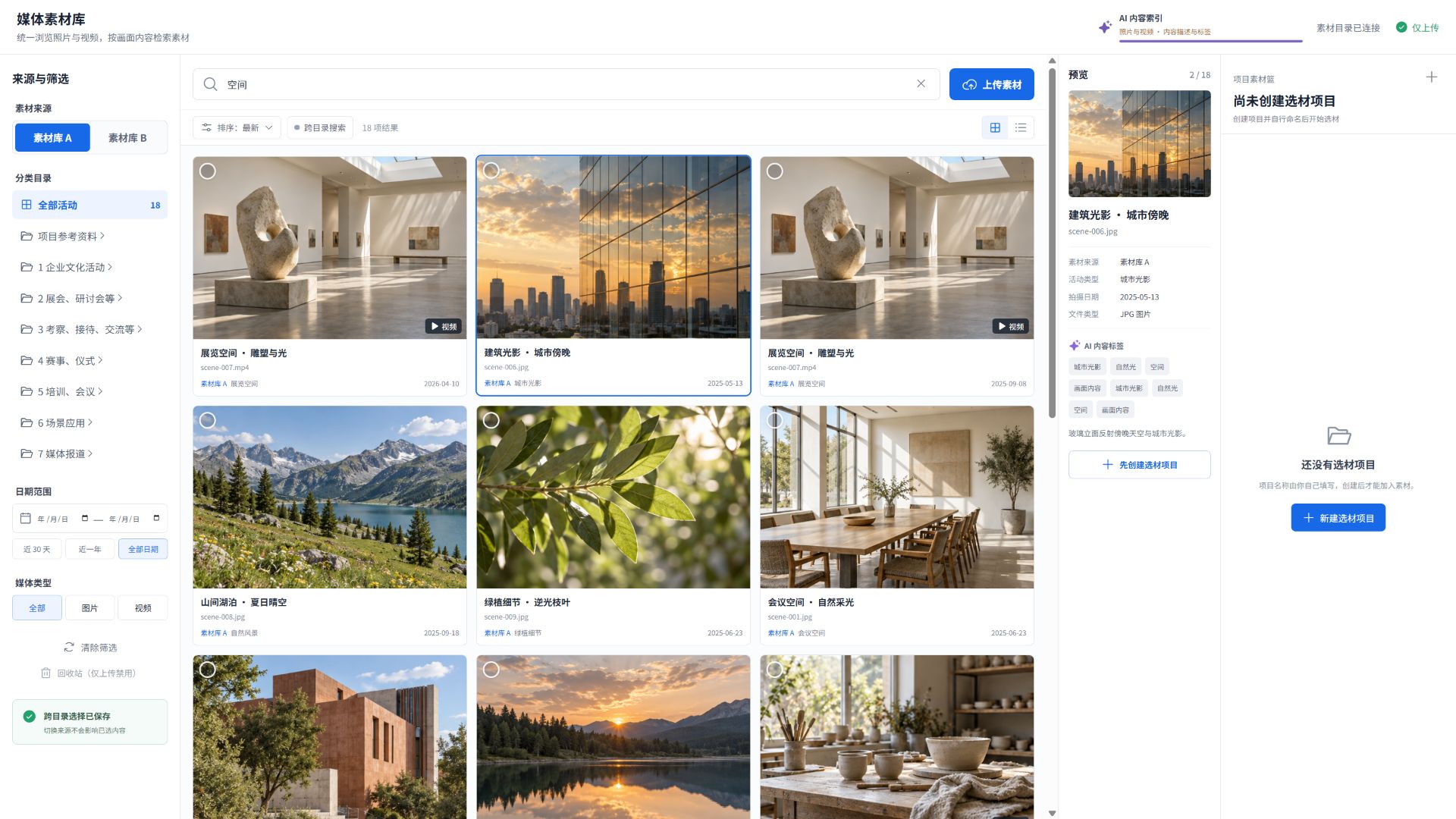
Task: Click 先创建选材项目 in preview panel
Action: [x=1140, y=465]
